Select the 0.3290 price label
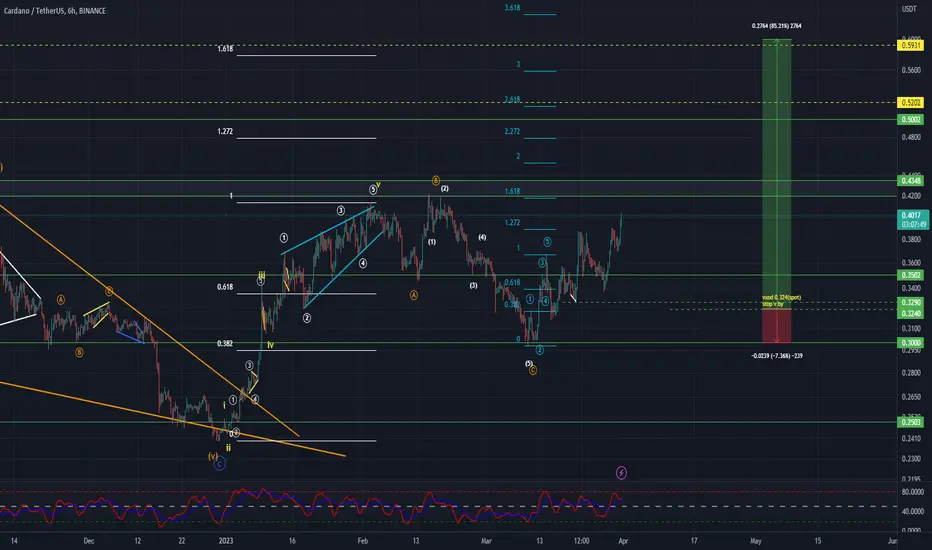The image size is (932, 550). click(910, 303)
